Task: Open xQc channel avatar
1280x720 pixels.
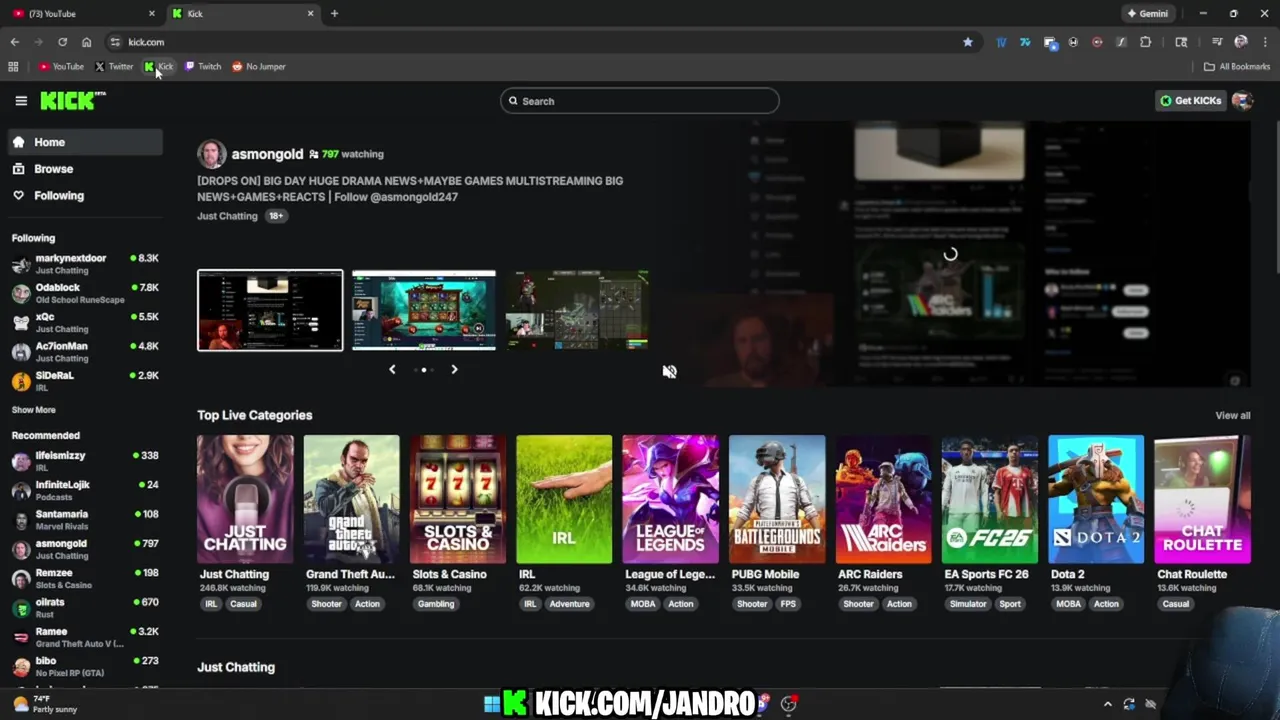Action: point(21,322)
